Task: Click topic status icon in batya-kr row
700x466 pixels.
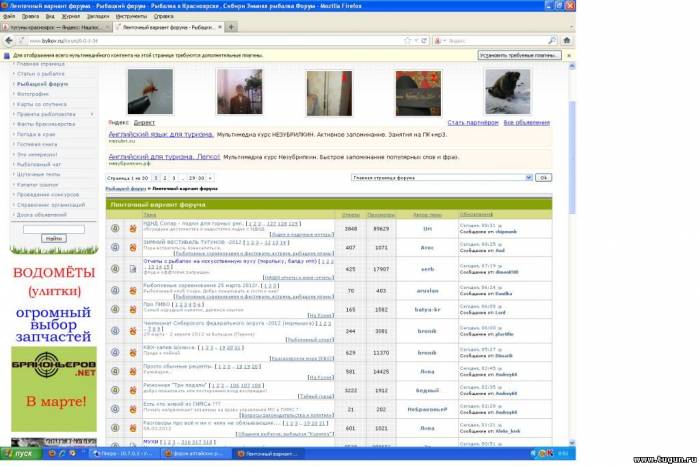Action: 115,309
